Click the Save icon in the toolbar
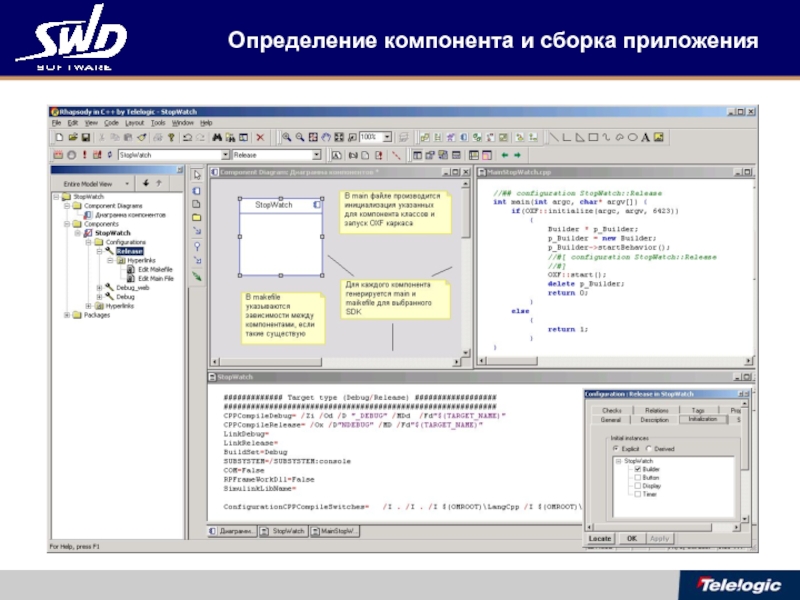Screen dimensions: 800x600 tap(87, 136)
